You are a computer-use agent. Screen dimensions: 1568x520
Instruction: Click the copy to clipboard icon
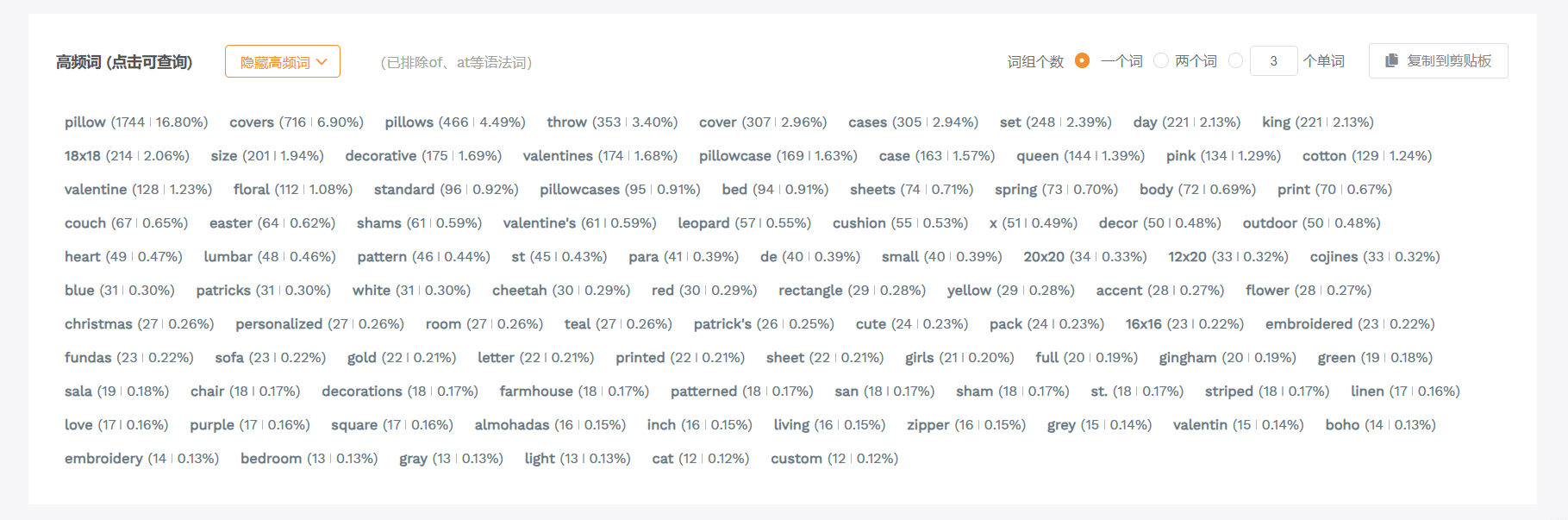coord(1391,61)
